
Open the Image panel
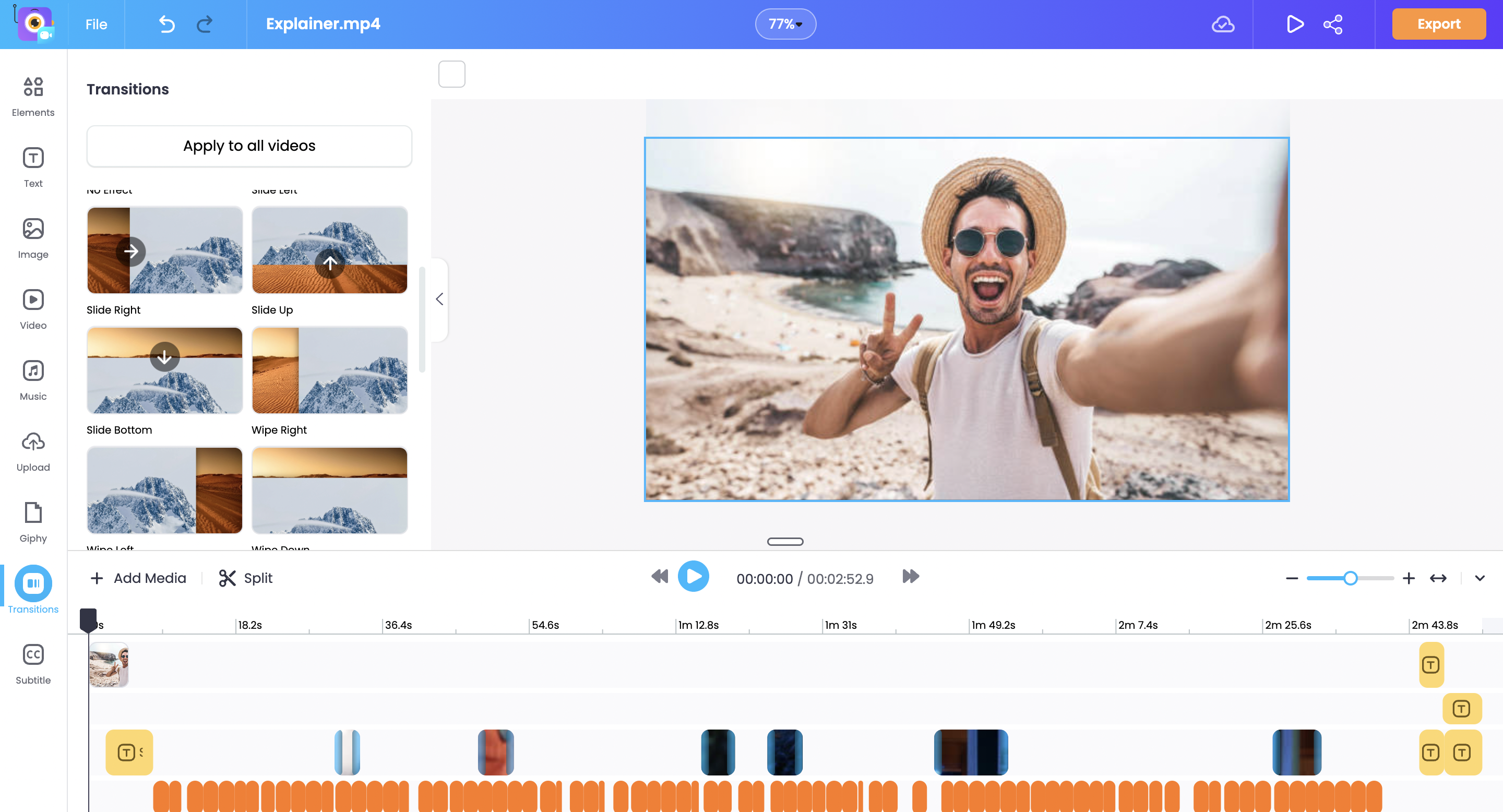point(33,237)
